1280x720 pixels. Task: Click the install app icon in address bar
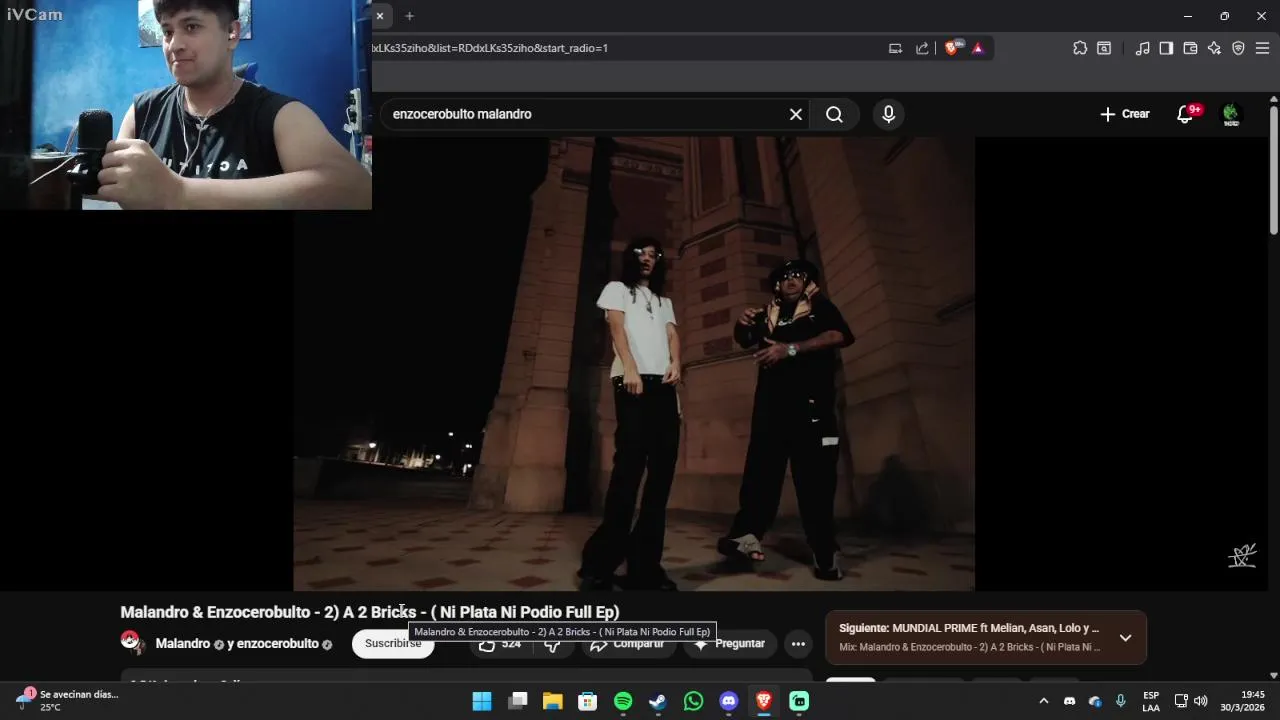pyautogui.click(x=896, y=48)
